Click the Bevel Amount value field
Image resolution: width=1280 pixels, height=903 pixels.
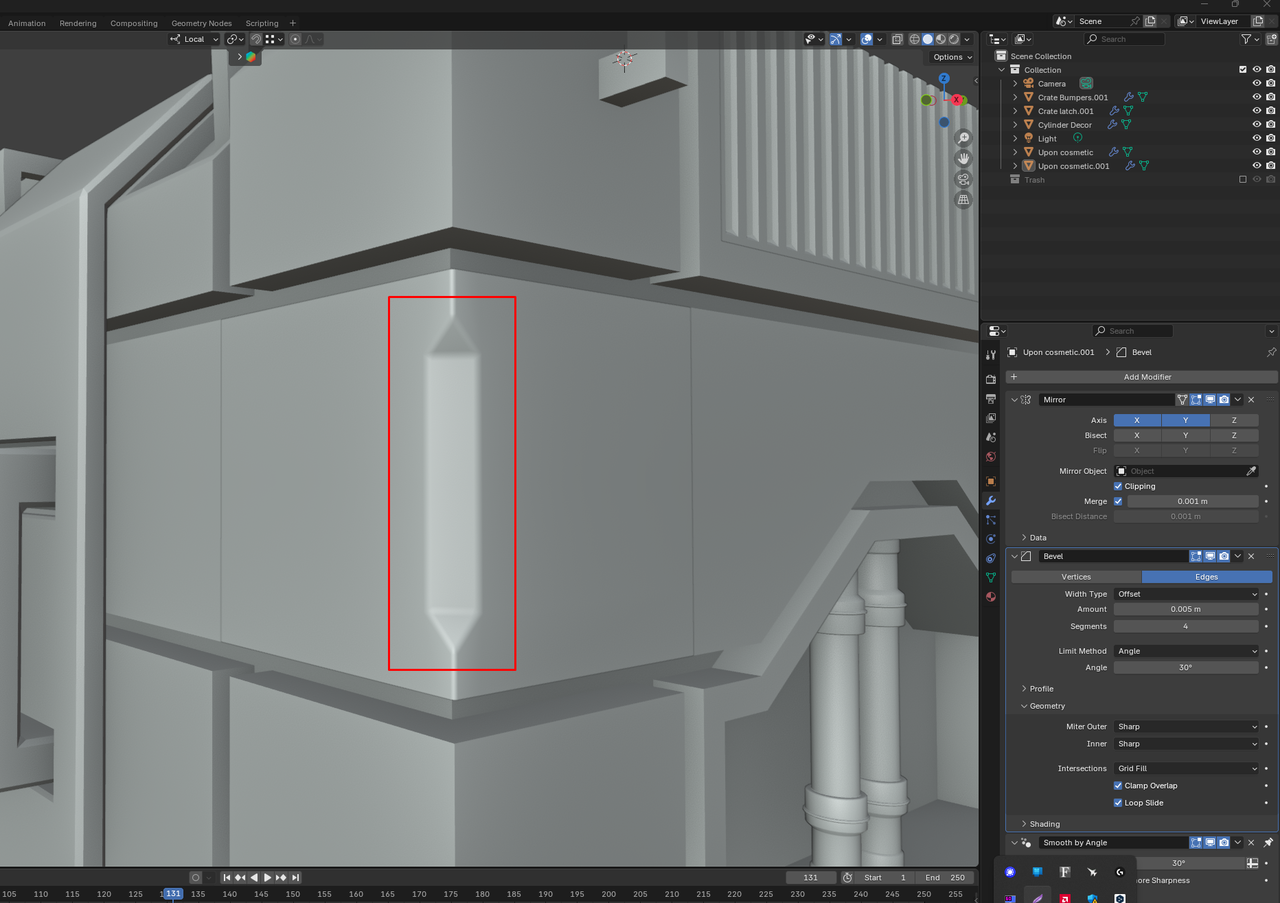(1186, 609)
